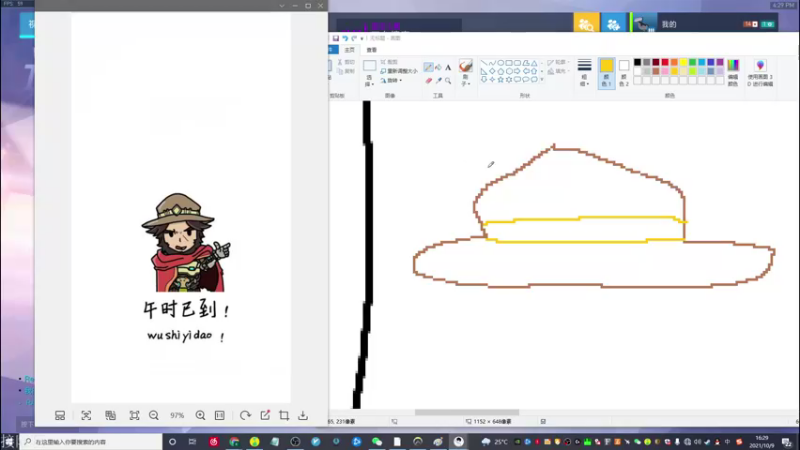This screenshot has height=450, width=800.
Task: Switch to the Home tab in Paint
Action: 349,50
